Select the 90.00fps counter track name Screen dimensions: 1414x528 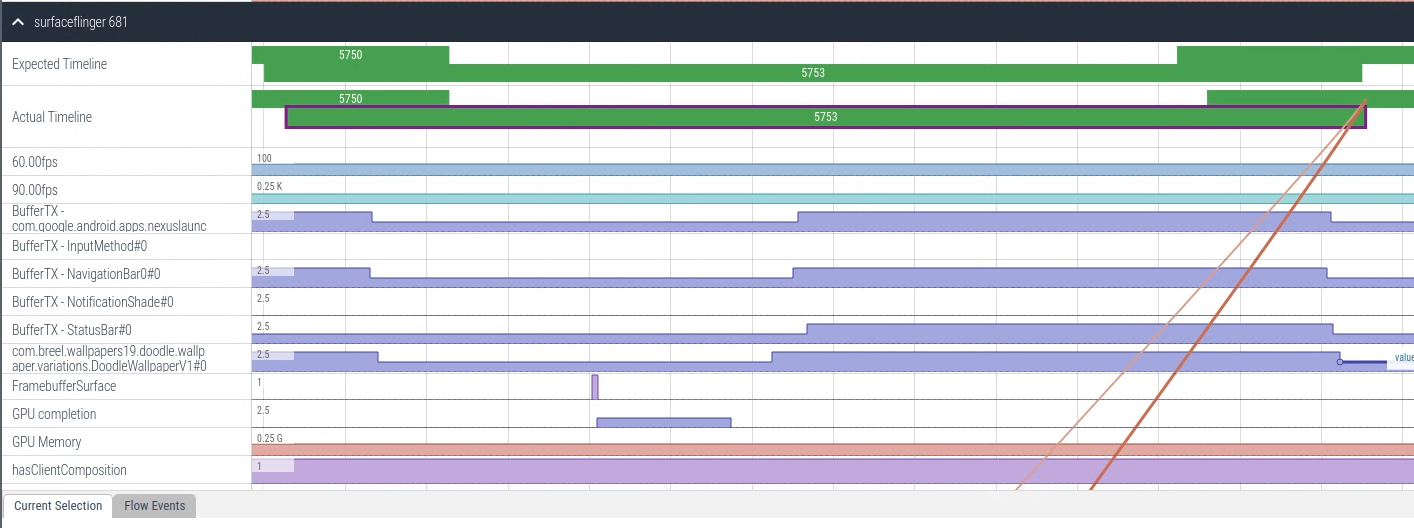point(35,190)
